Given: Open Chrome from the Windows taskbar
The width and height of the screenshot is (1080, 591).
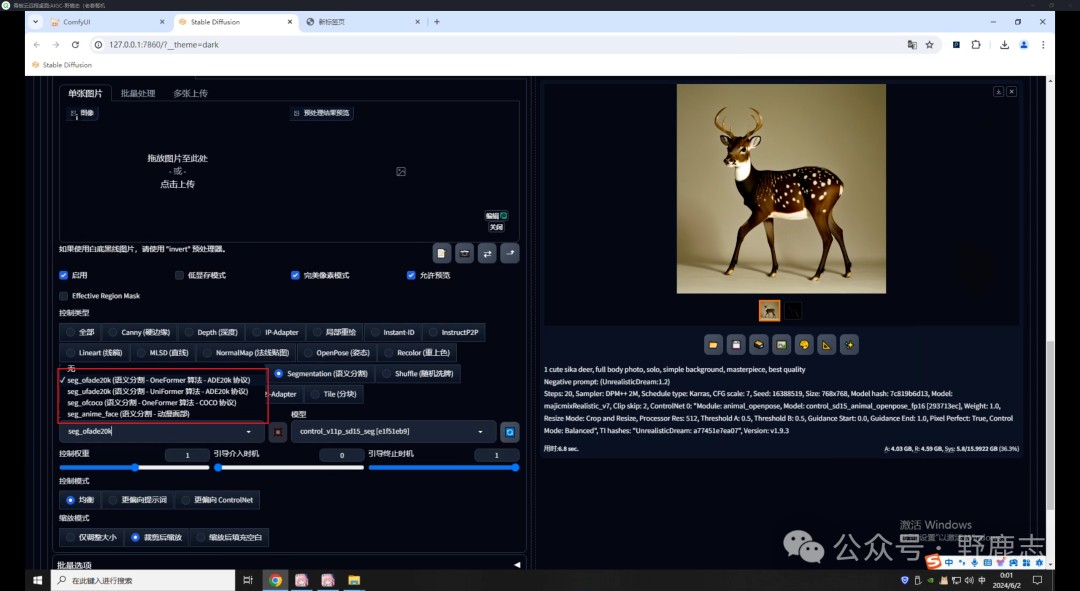Looking at the screenshot, I should click(x=276, y=581).
